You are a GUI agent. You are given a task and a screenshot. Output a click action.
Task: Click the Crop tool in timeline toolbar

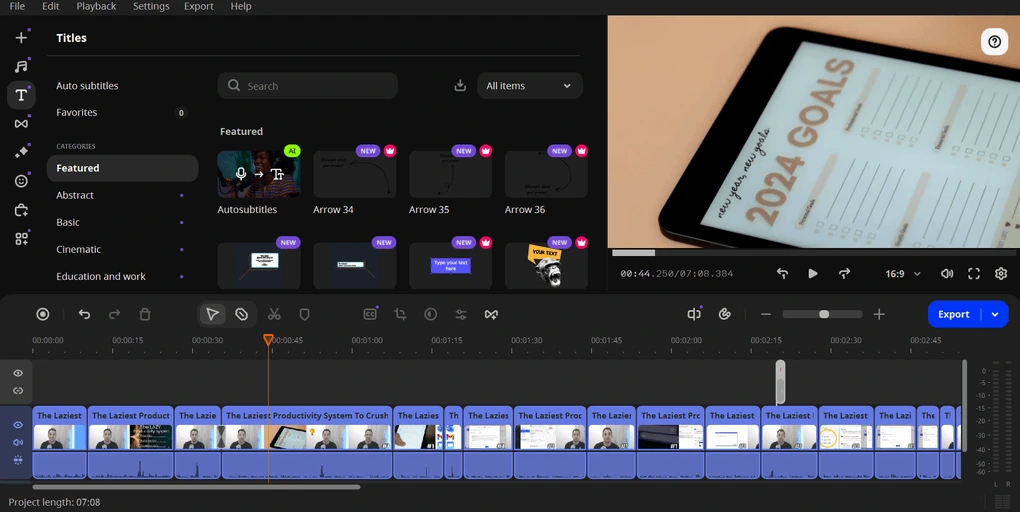coord(400,314)
